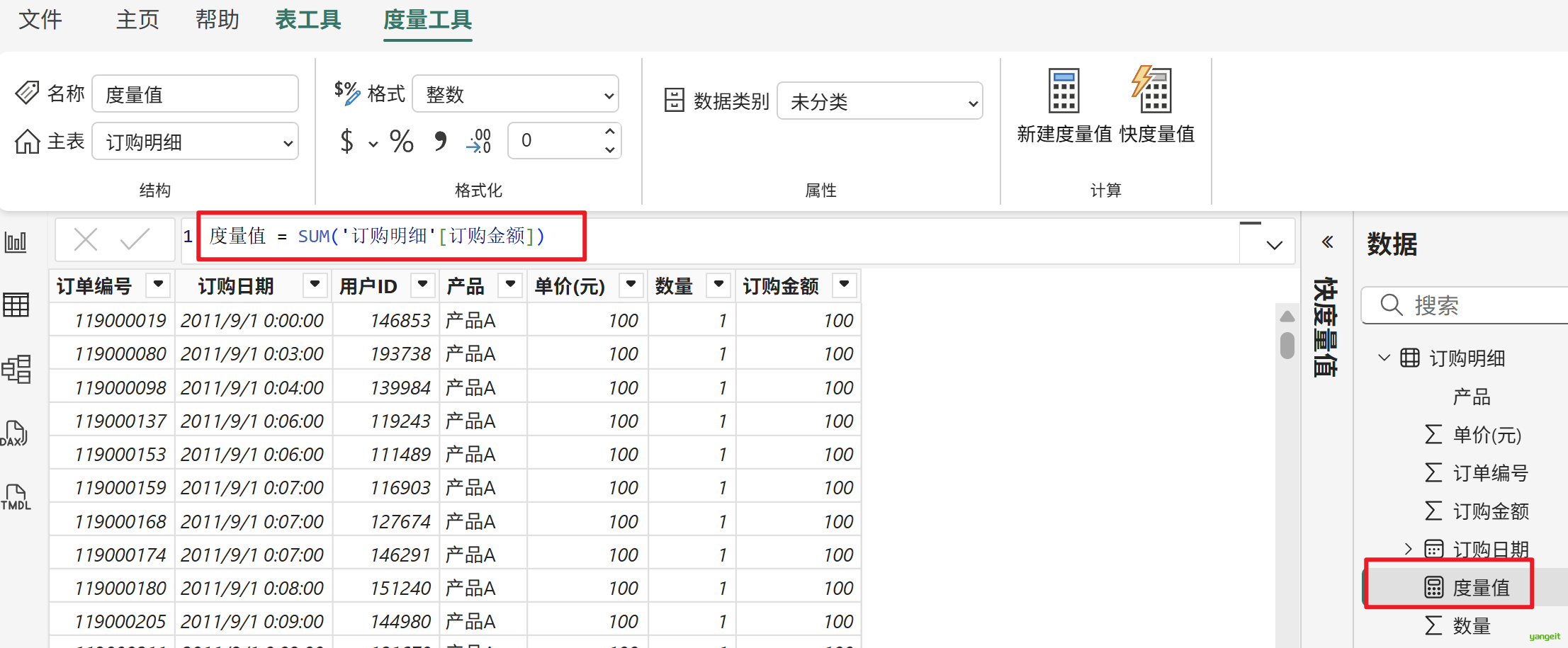Viewport: 1568px width, 648px height.
Task: Select the 度量值 measure in data pane
Action: (x=1480, y=588)
